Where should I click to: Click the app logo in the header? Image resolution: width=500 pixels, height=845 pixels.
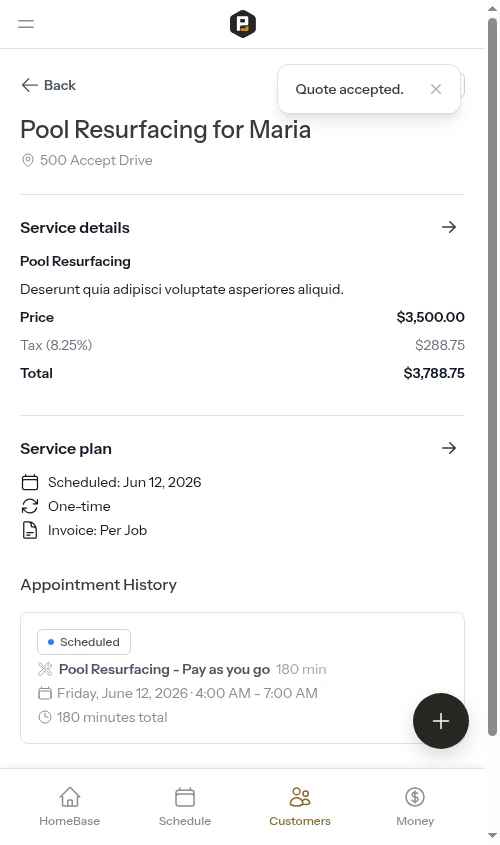242,24
